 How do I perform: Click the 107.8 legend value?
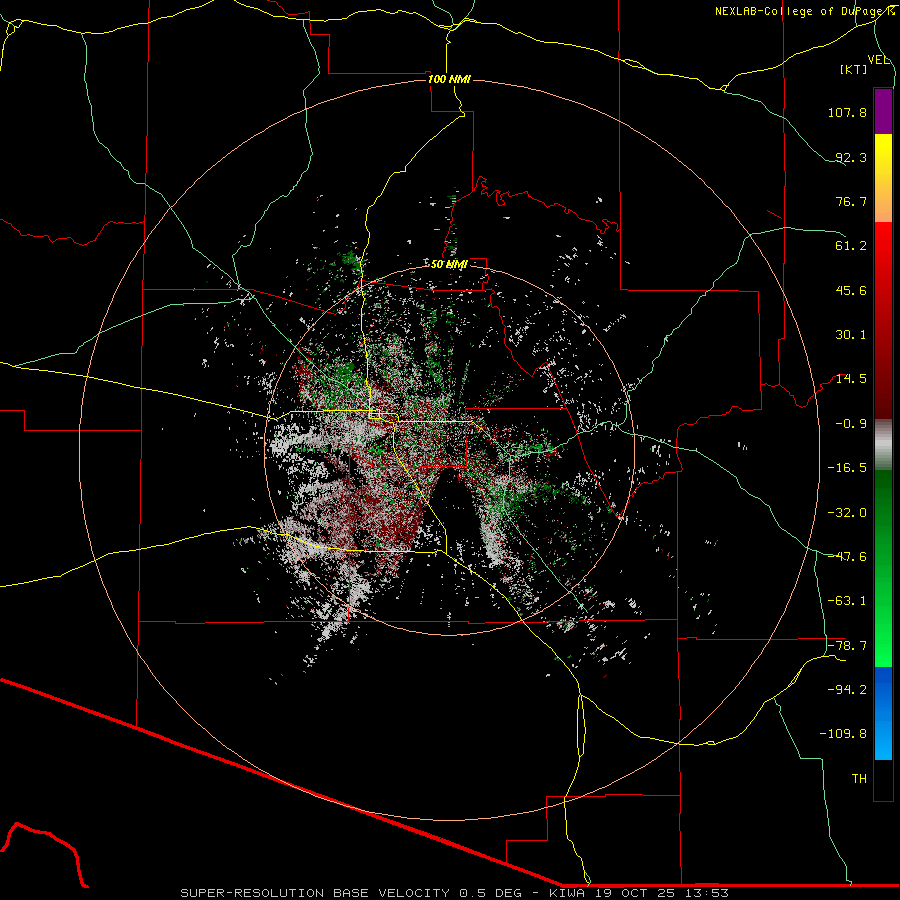tap(847, 112)
